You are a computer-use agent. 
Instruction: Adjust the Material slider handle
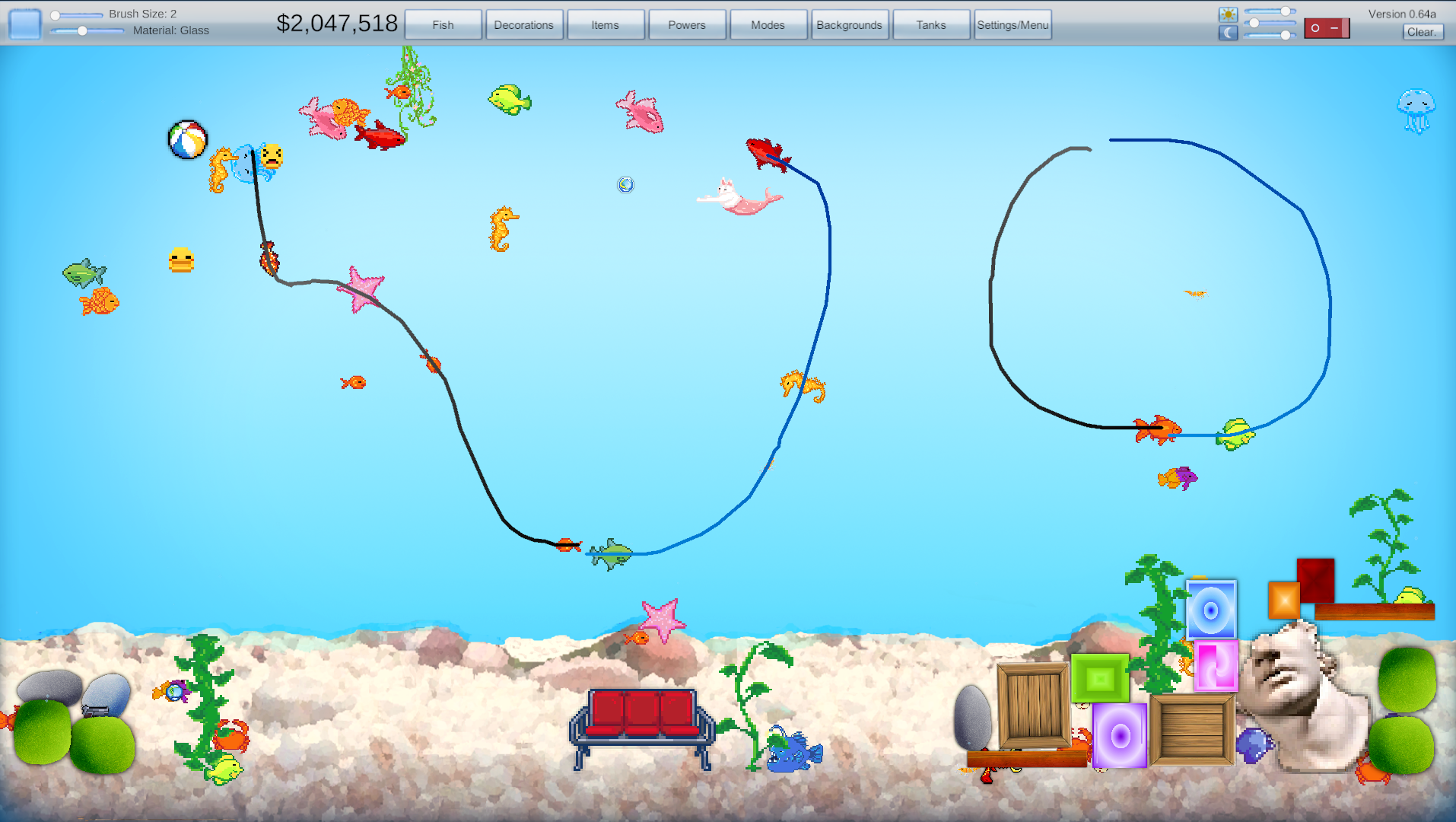(82, 30)
